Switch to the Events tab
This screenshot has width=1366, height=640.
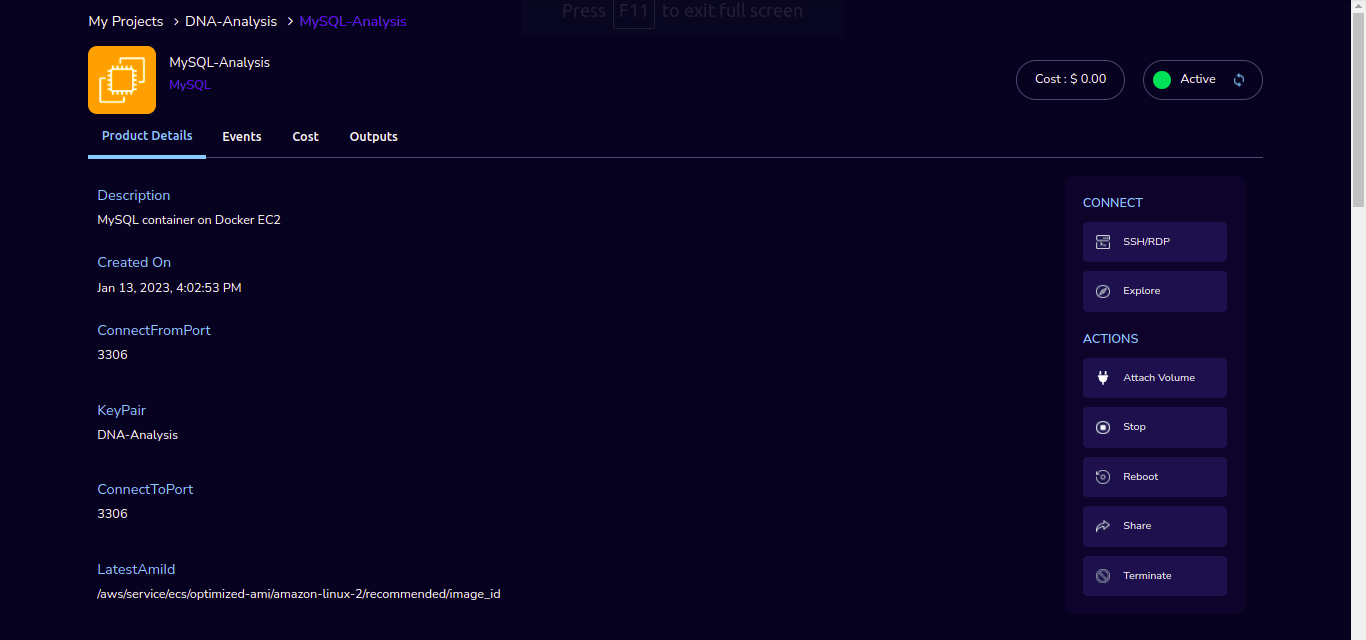pos(242,137)
